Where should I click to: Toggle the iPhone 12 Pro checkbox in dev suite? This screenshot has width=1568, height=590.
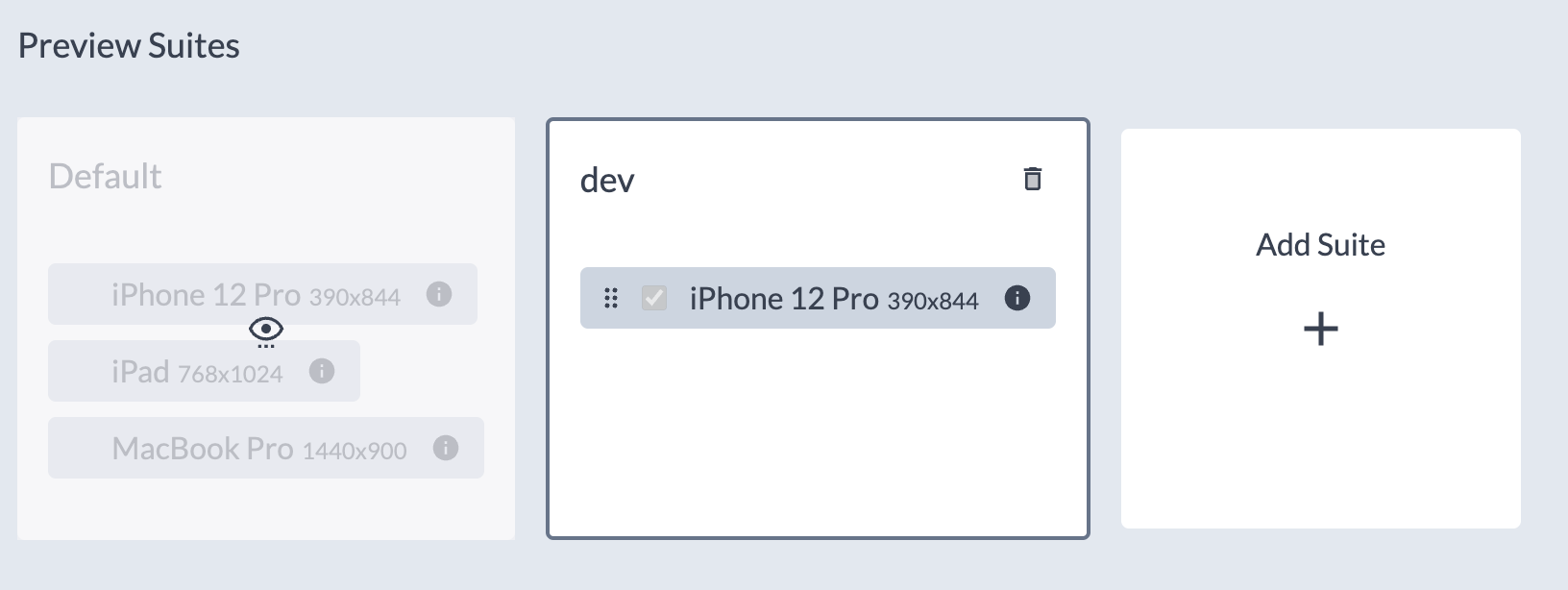[x=654, y=298]
